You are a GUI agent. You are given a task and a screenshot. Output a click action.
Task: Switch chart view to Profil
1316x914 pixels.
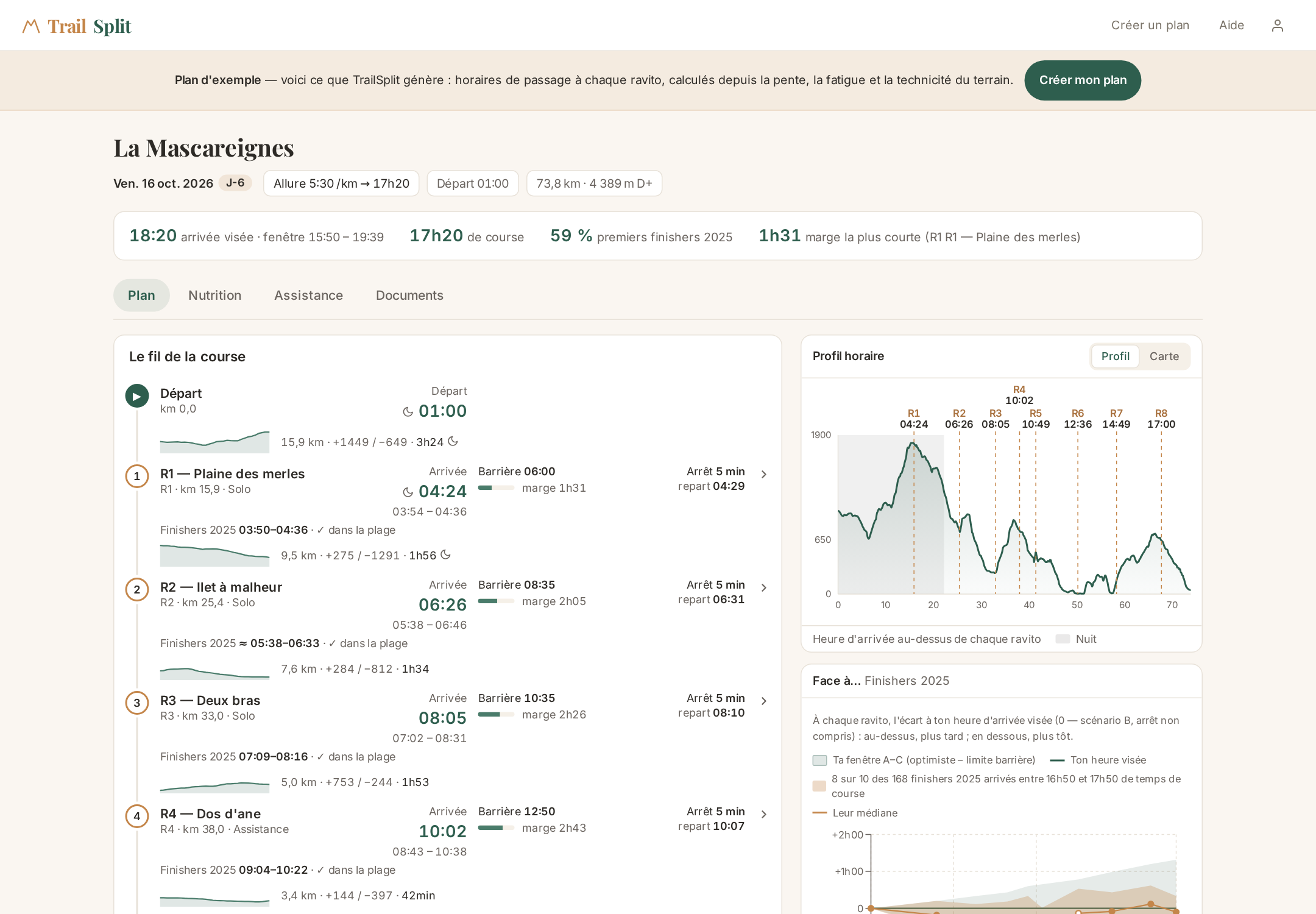(1116, 356)
